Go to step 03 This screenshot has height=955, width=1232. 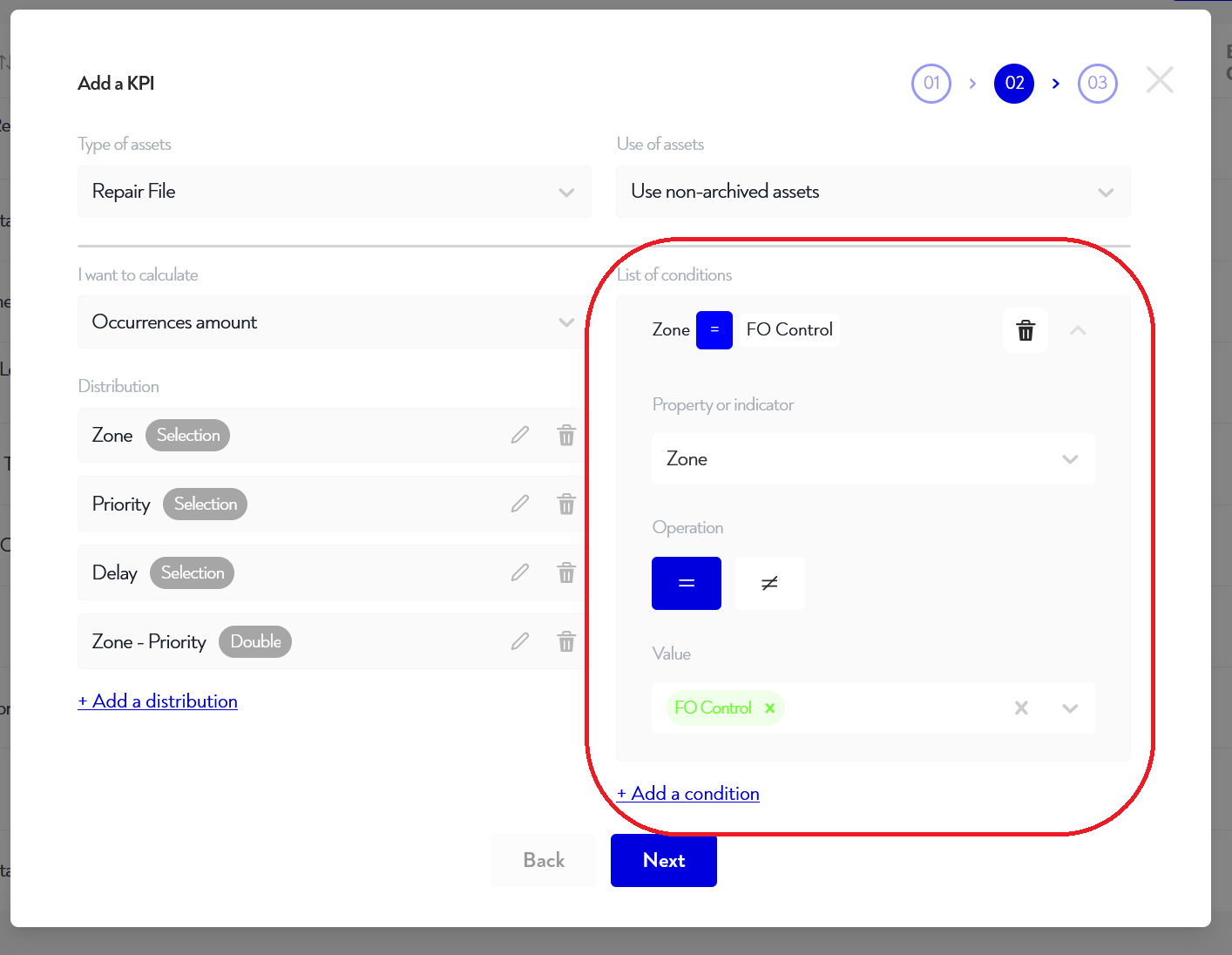(x=1097, y=84)
